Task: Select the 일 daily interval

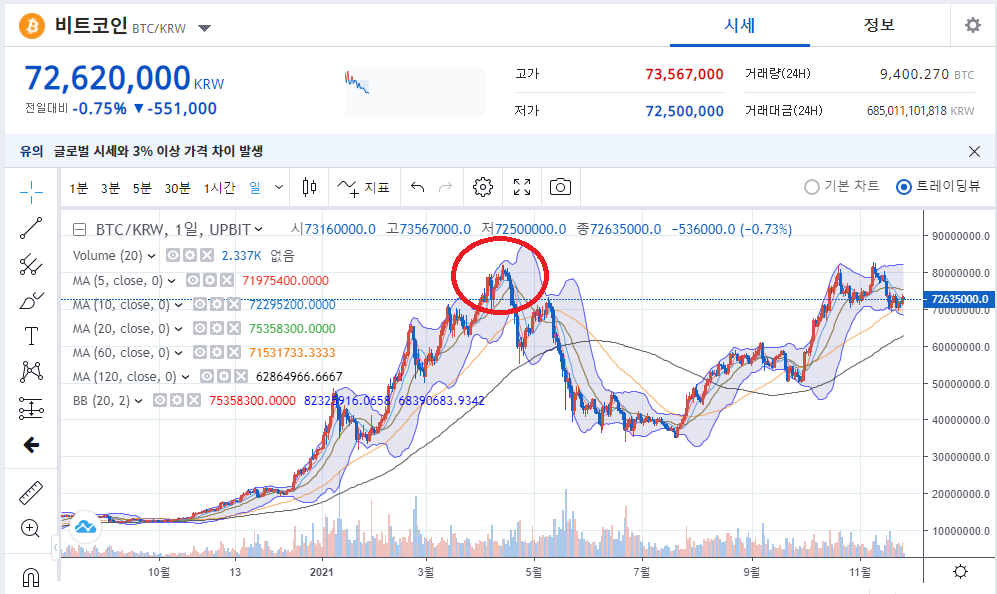Action: [x=255, y=188]
